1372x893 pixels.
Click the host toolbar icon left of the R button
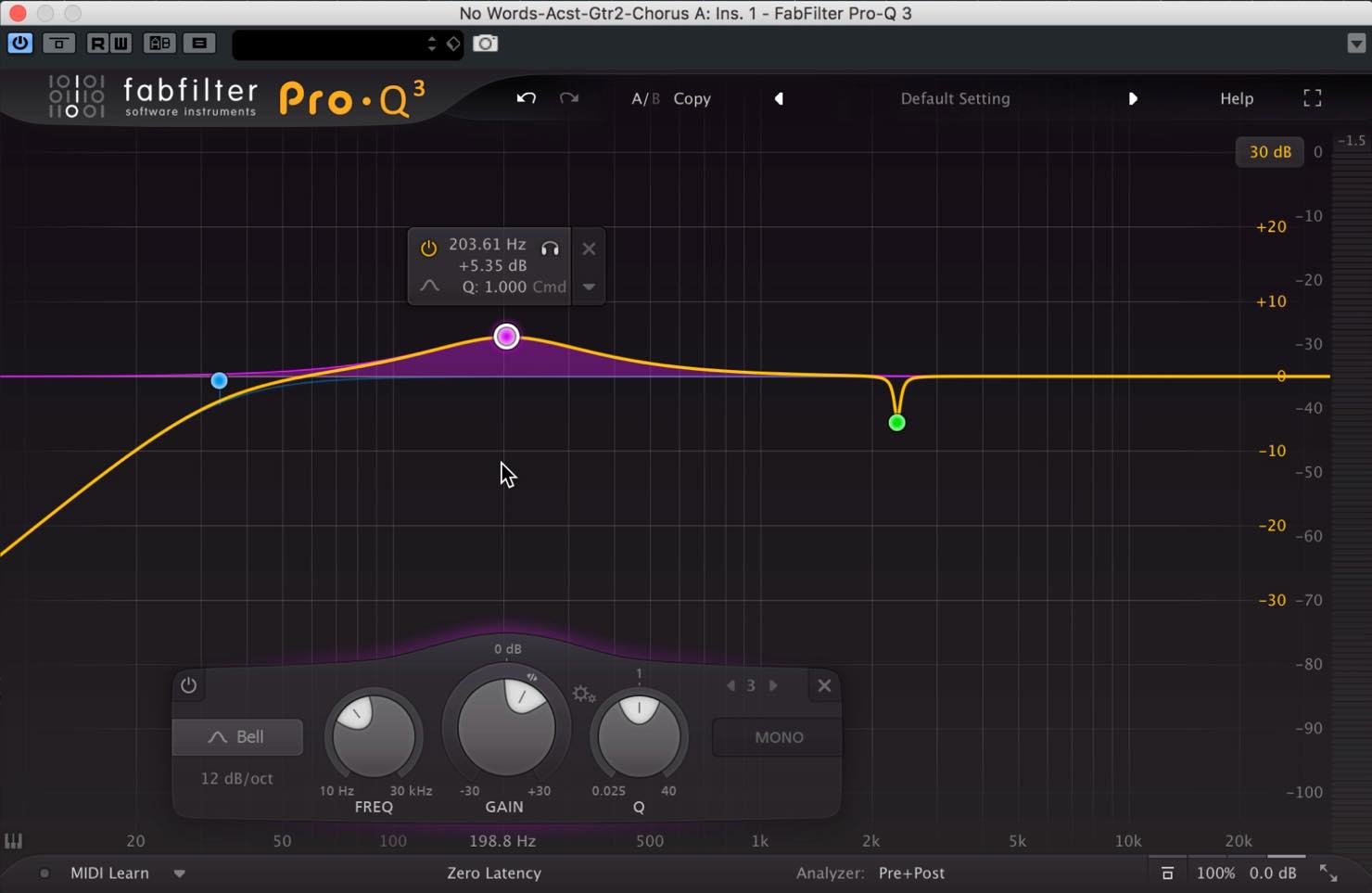[58, 44]
